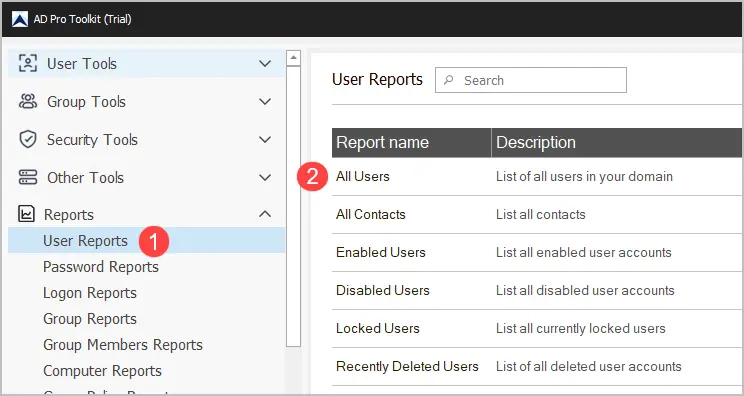Image resolution: width=744 pixels, height=396 pixels.
Task: Expand the Security Tools chevron
Action: click(265, 139)
